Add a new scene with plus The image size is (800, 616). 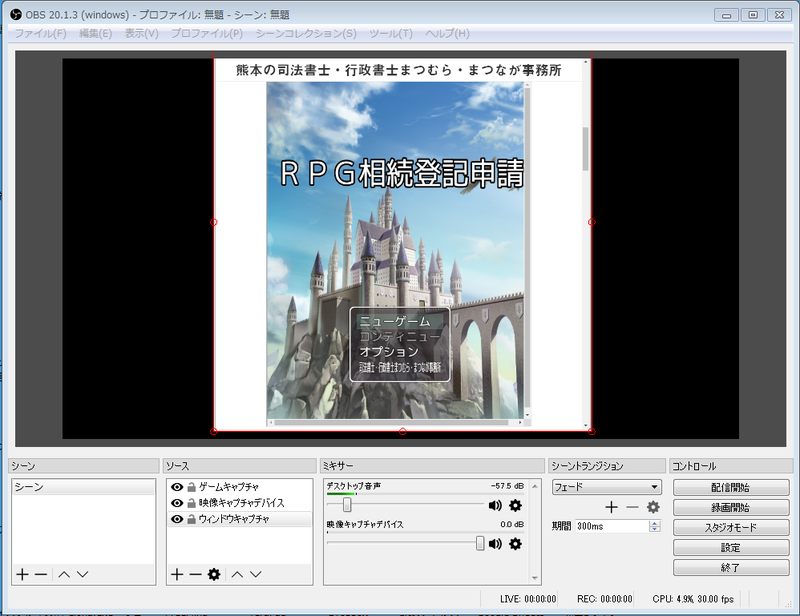(x=22, y=574)
